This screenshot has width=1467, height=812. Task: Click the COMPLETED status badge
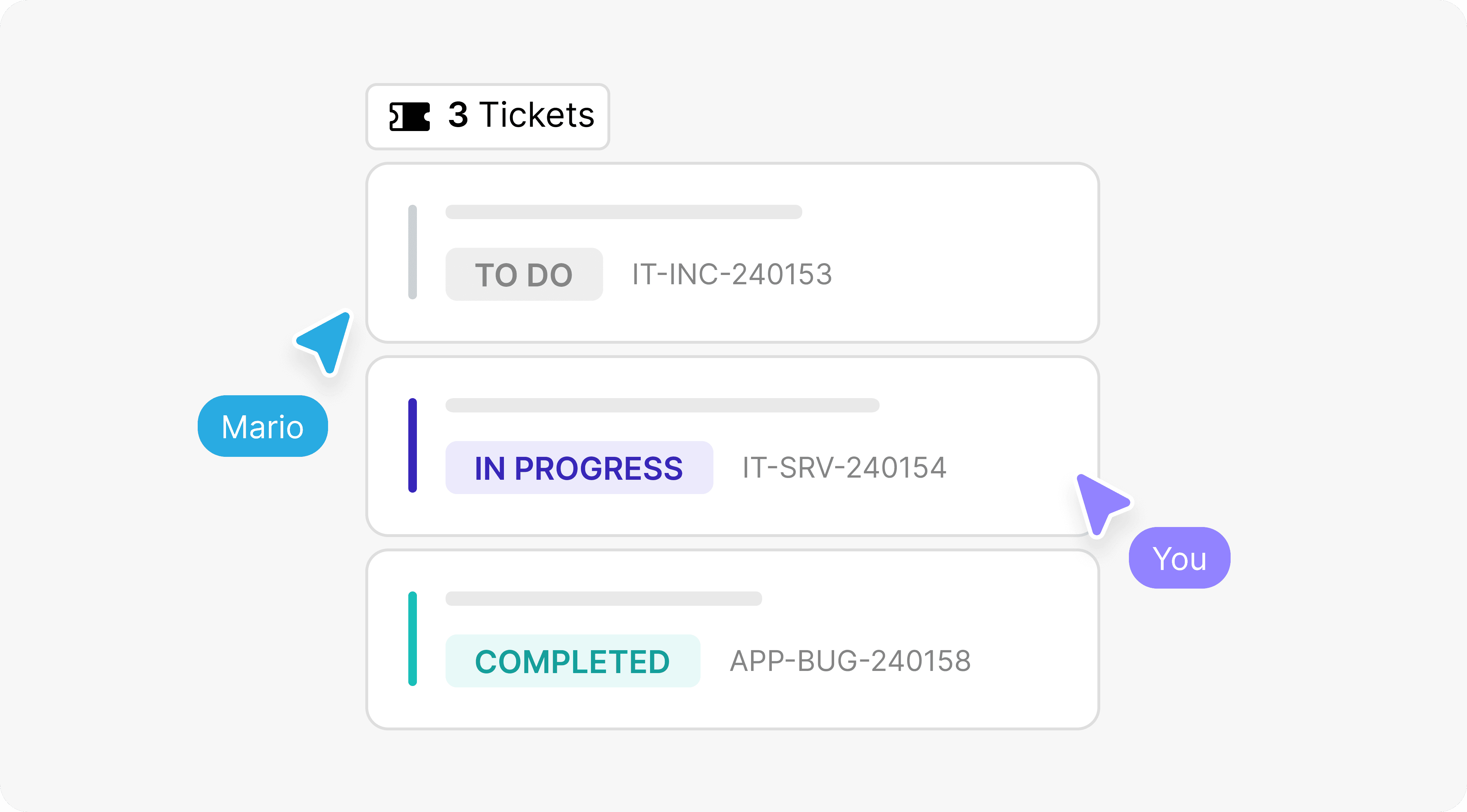(572, 661)
